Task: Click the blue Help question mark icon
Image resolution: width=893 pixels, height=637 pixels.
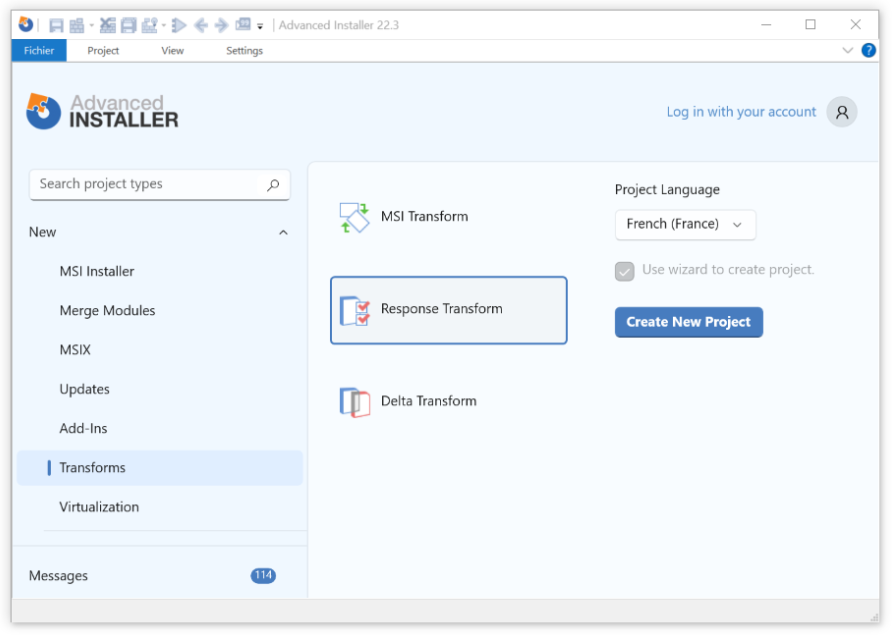Action: (x=868, y=50)
